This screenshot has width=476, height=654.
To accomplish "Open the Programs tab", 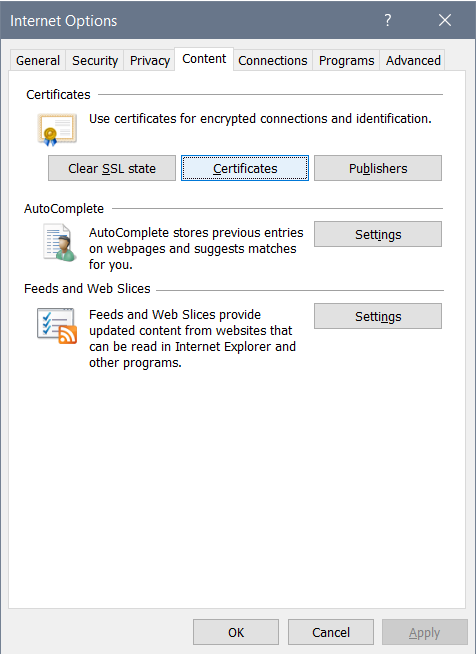I will pyautogui.click(x=346, y=60).
